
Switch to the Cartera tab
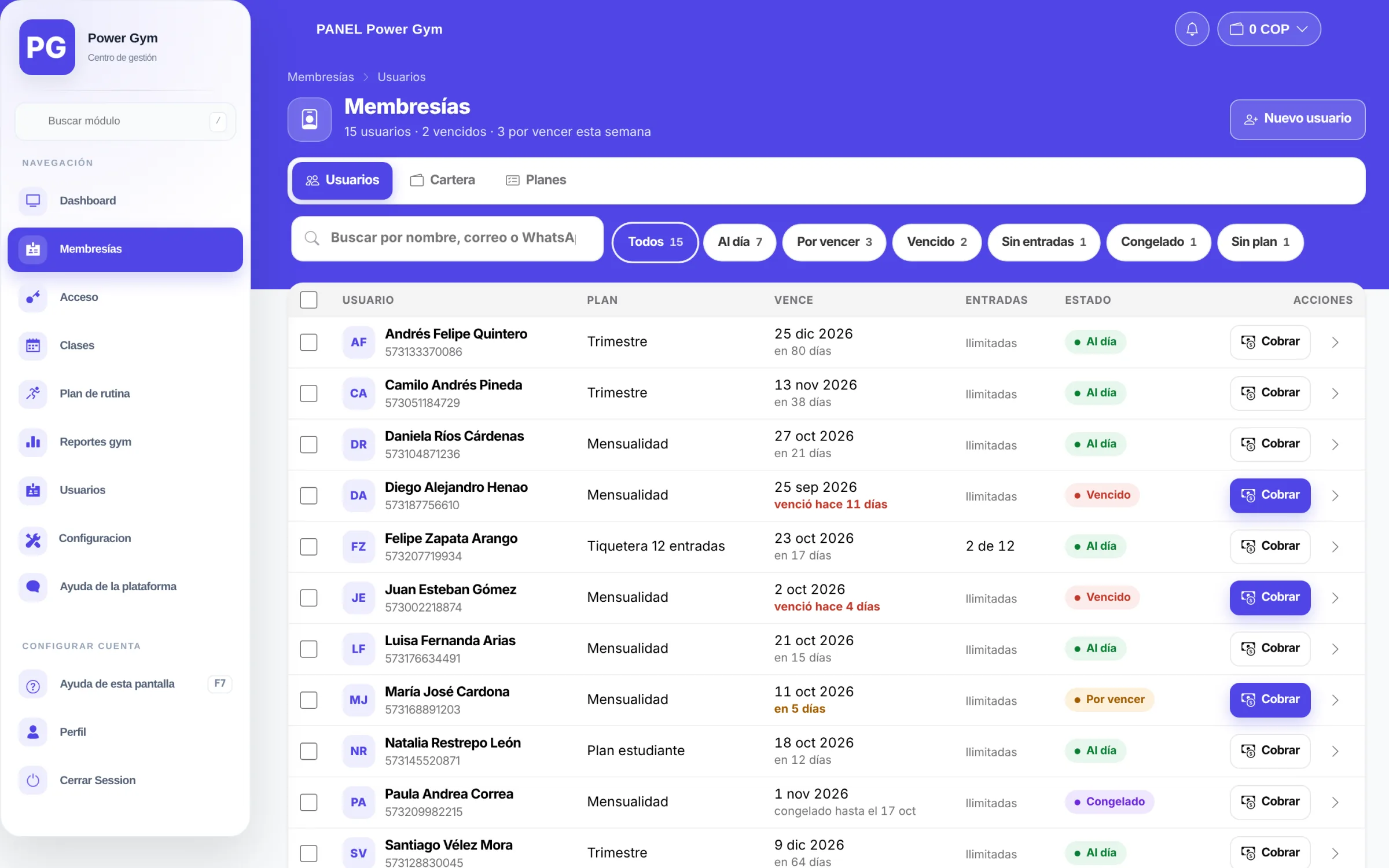pos(442,180)
